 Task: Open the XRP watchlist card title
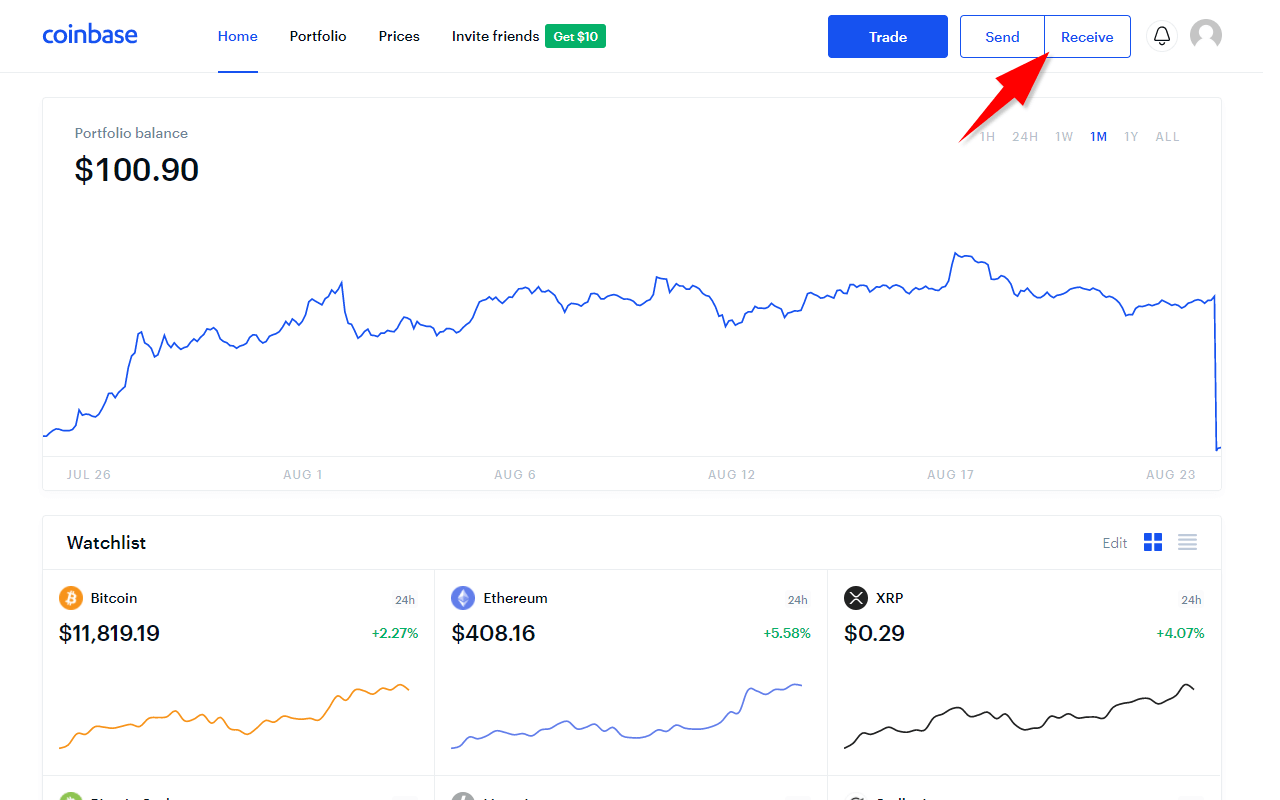pos(890,598)
